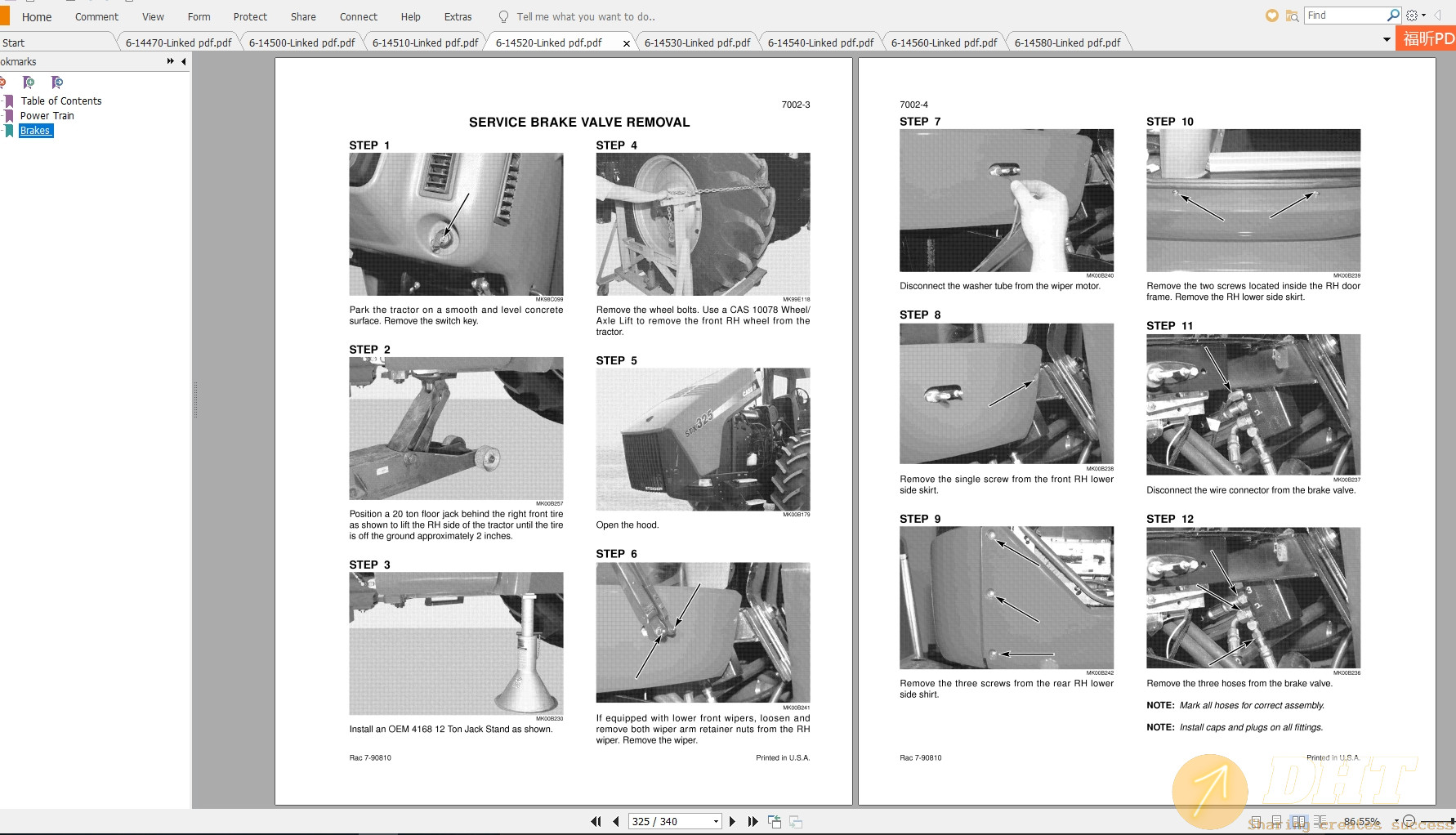The width and height of the screenshot is (1456, 835).
Task: Enable single page view mode
Action: [1256, 822]
